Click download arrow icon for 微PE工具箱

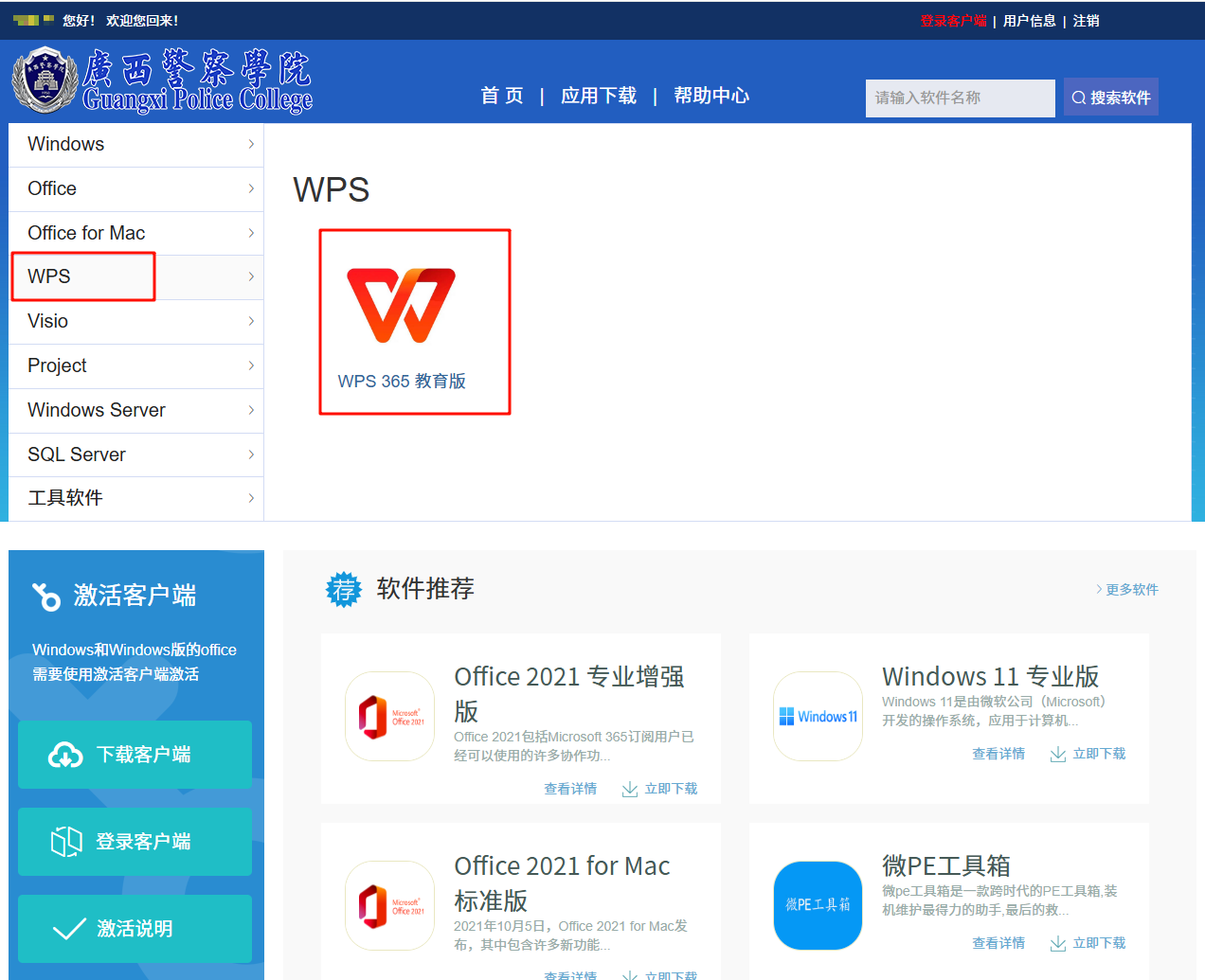pyautogui.click(x=1058, y=944)
